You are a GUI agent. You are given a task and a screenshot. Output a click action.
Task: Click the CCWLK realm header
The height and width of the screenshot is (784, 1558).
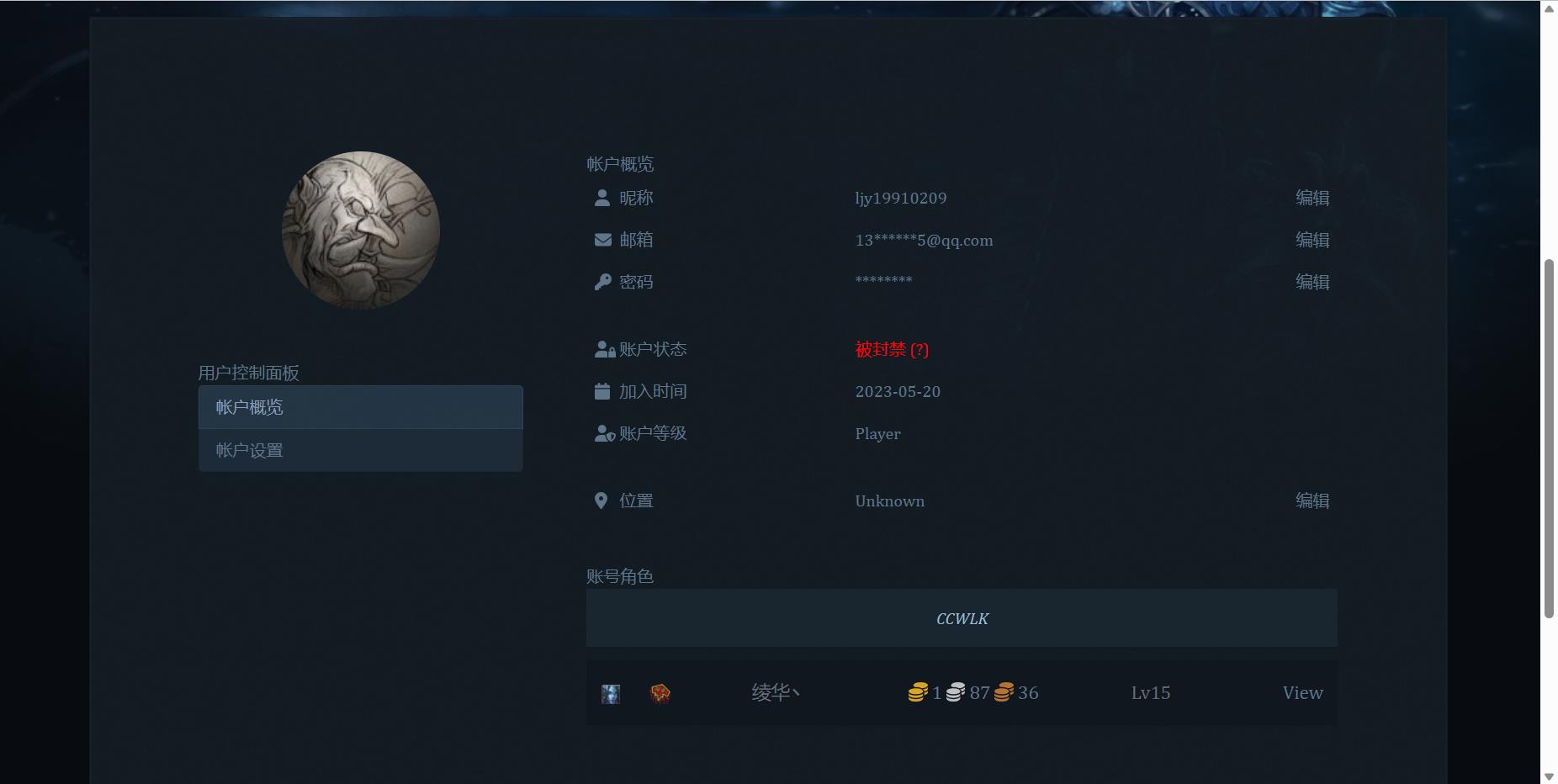coord(962,617)
